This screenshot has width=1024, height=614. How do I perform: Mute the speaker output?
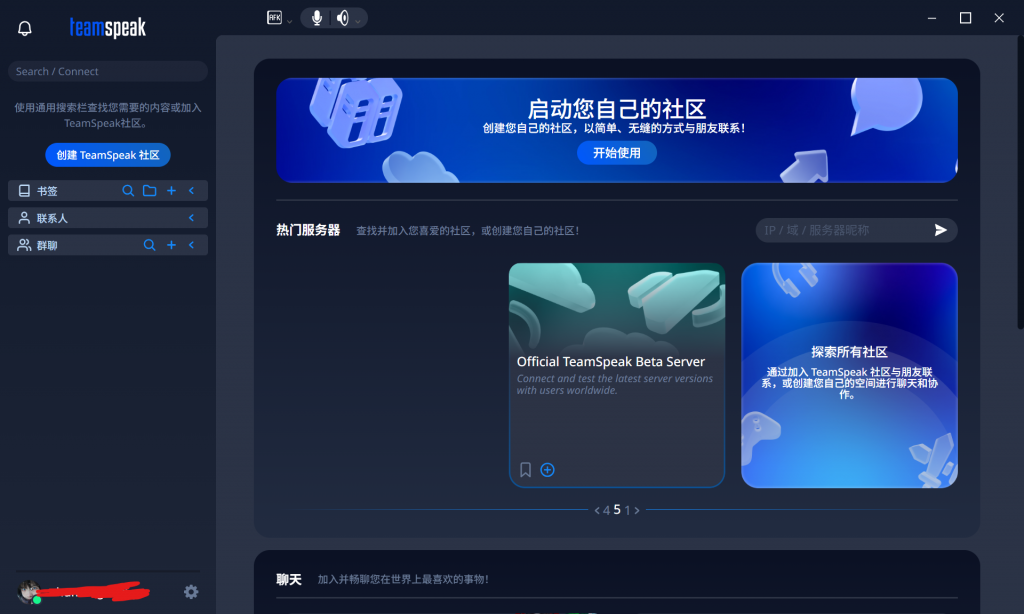(x=343, y=18)
